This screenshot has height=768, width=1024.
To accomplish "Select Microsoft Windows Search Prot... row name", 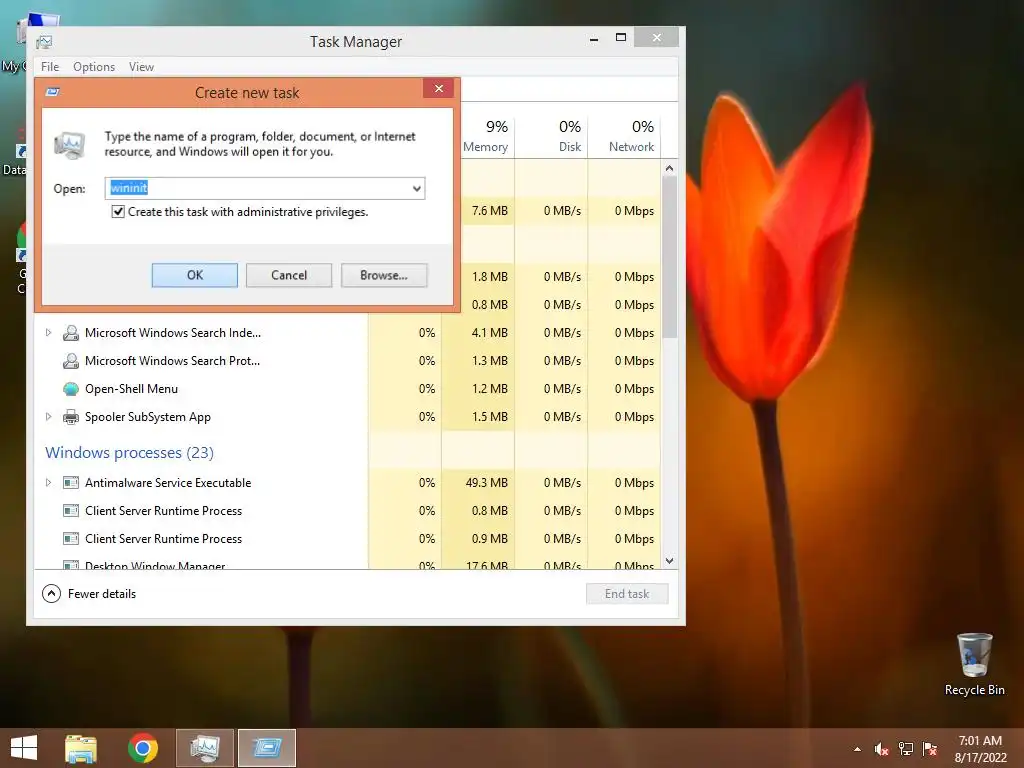I will [172, 361].
